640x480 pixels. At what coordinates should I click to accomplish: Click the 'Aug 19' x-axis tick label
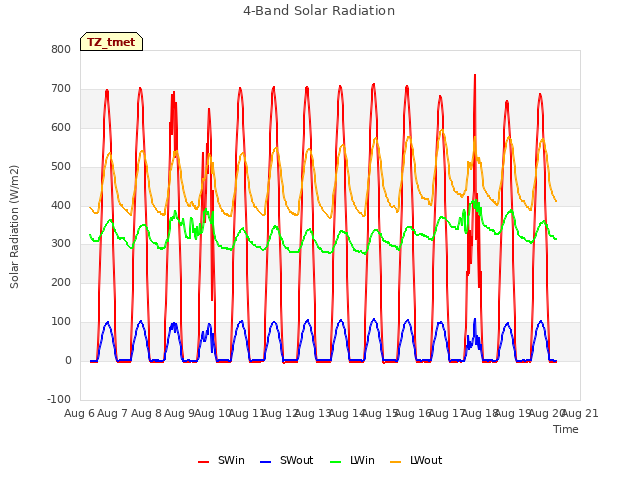[513, 413]
